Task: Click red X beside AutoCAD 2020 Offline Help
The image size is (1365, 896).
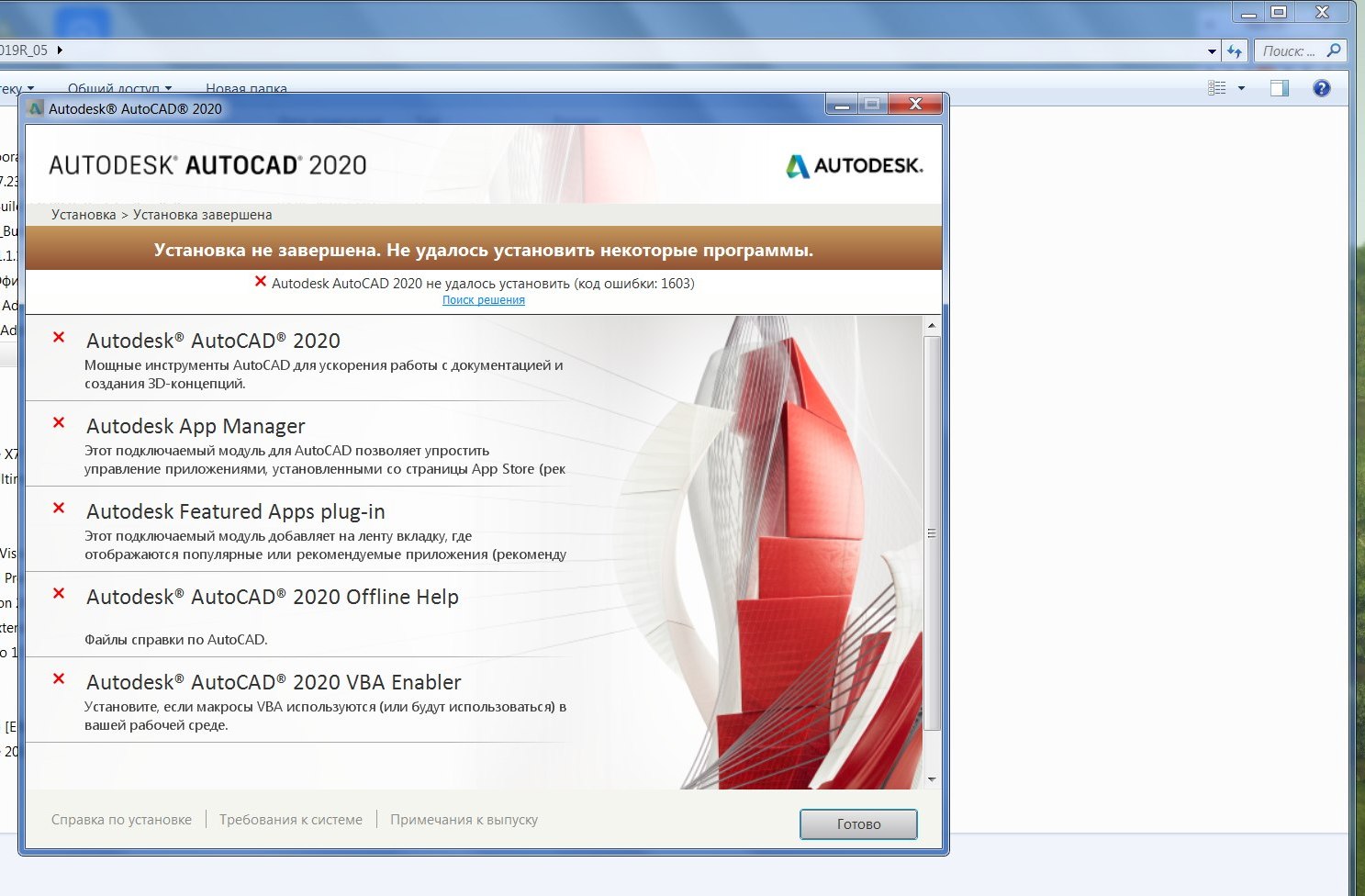Action: pos(59,593)
